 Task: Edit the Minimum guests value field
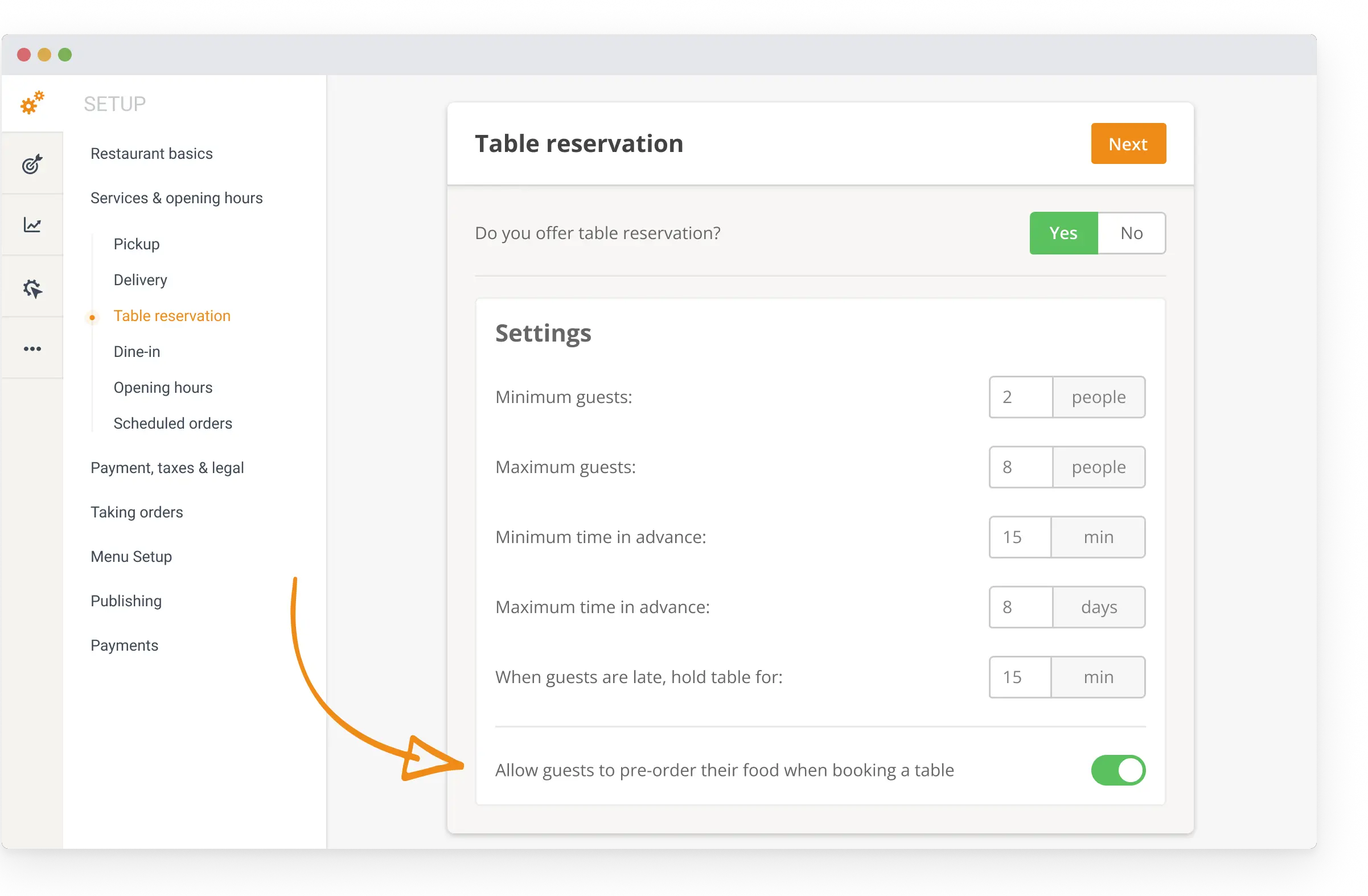pyautogui.click(x=1021, y=397)
